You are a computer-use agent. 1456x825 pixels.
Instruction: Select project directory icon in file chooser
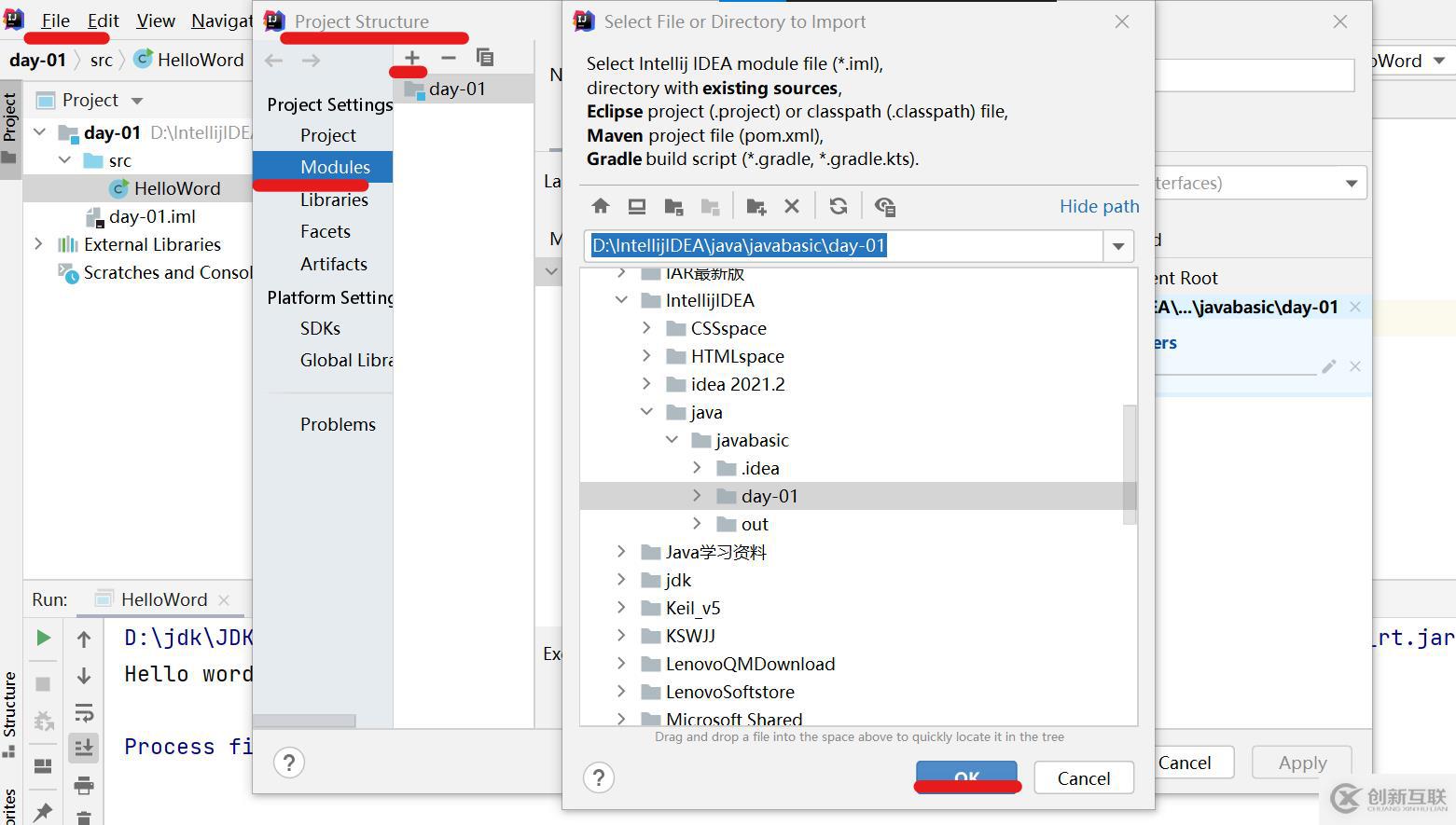[x=673, y=206]
